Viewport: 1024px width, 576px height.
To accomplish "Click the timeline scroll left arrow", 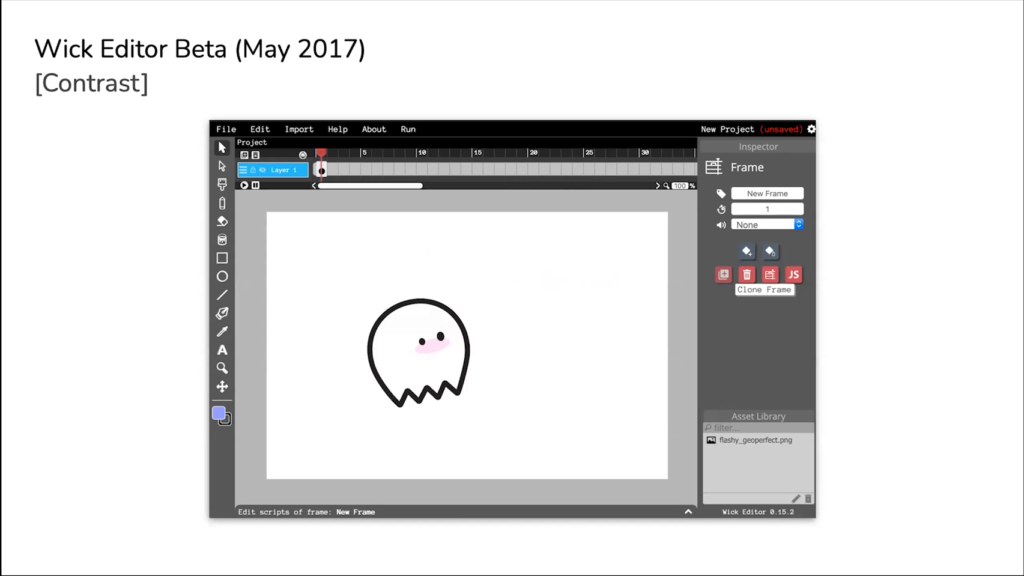I will (313, 185).
